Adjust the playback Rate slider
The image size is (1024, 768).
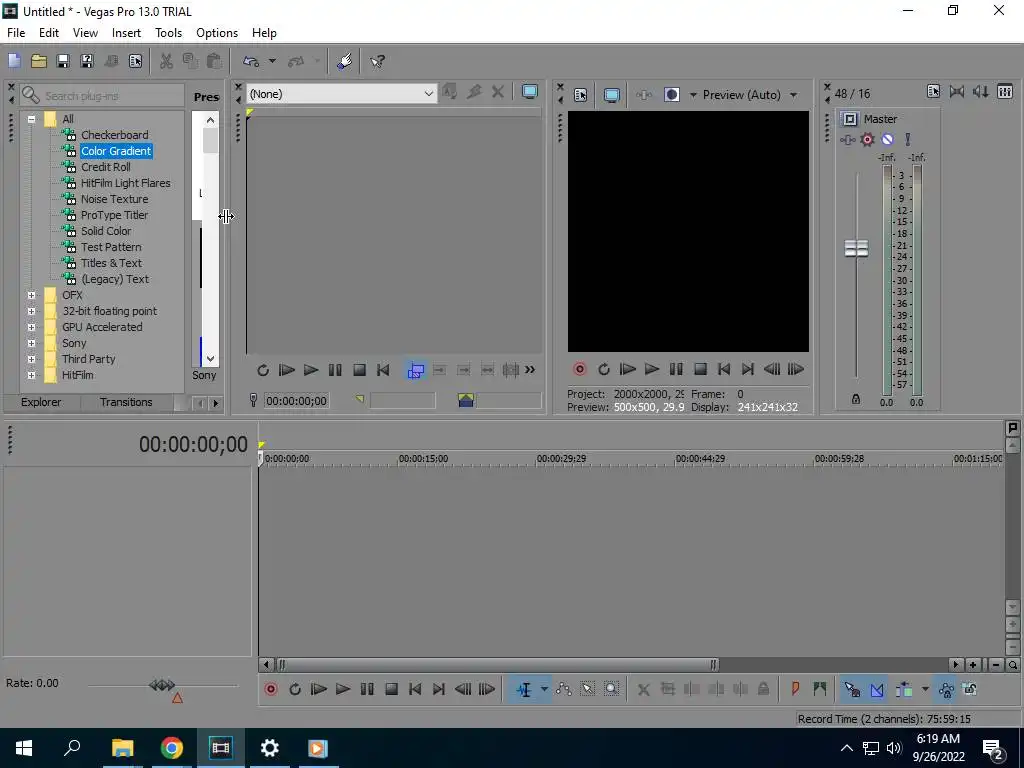pos(163,686)
